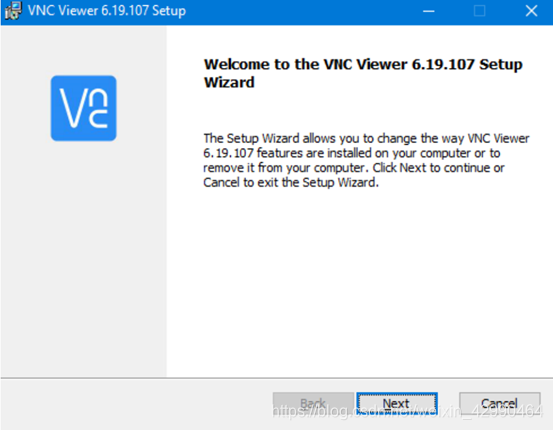The image size is (553, 430).
Task: Minimize the VNC Viewer Setup window
Action: 429,11
